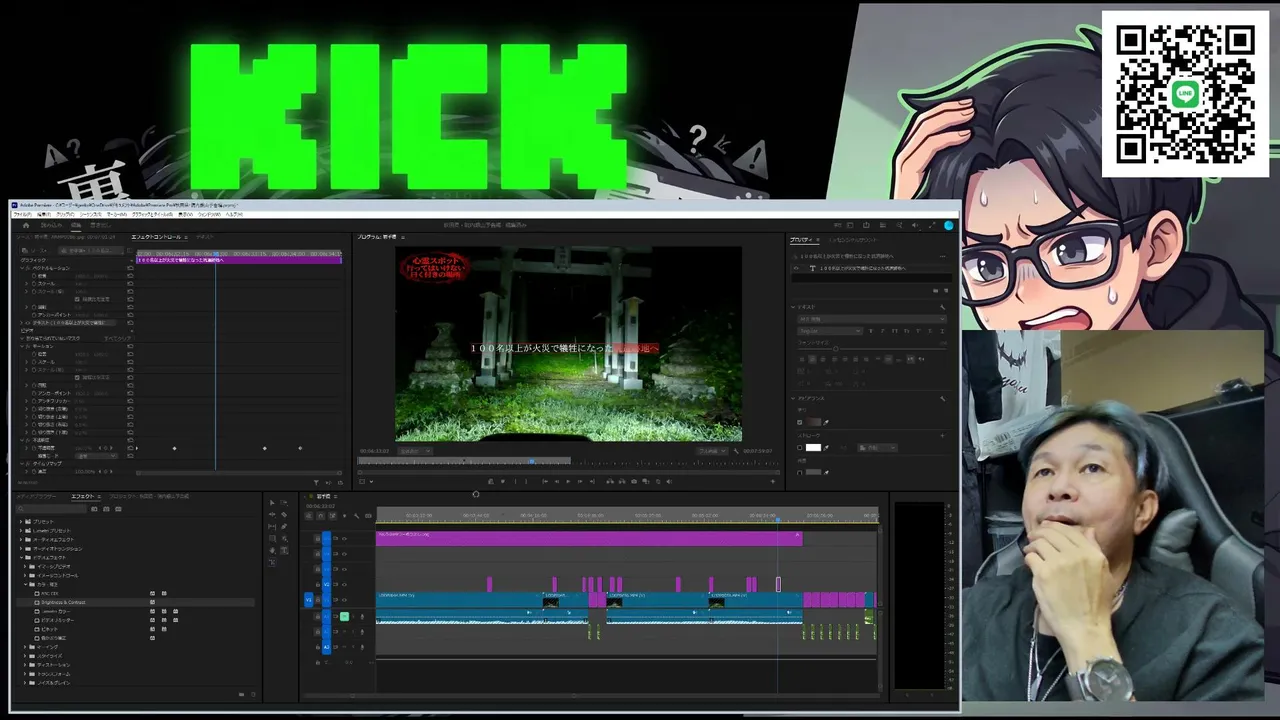This screenshot has height=720, width=1280.
Task: Play the Program monitor preview
Action: (568, 481)
